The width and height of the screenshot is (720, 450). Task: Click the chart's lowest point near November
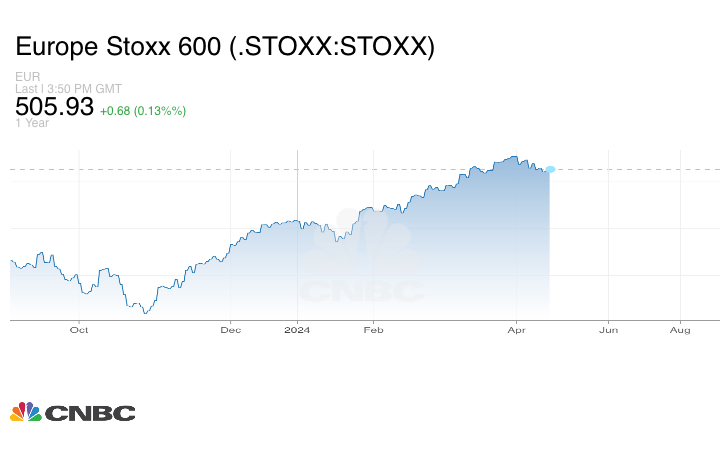pyautogui.click(x=145, y=313)
